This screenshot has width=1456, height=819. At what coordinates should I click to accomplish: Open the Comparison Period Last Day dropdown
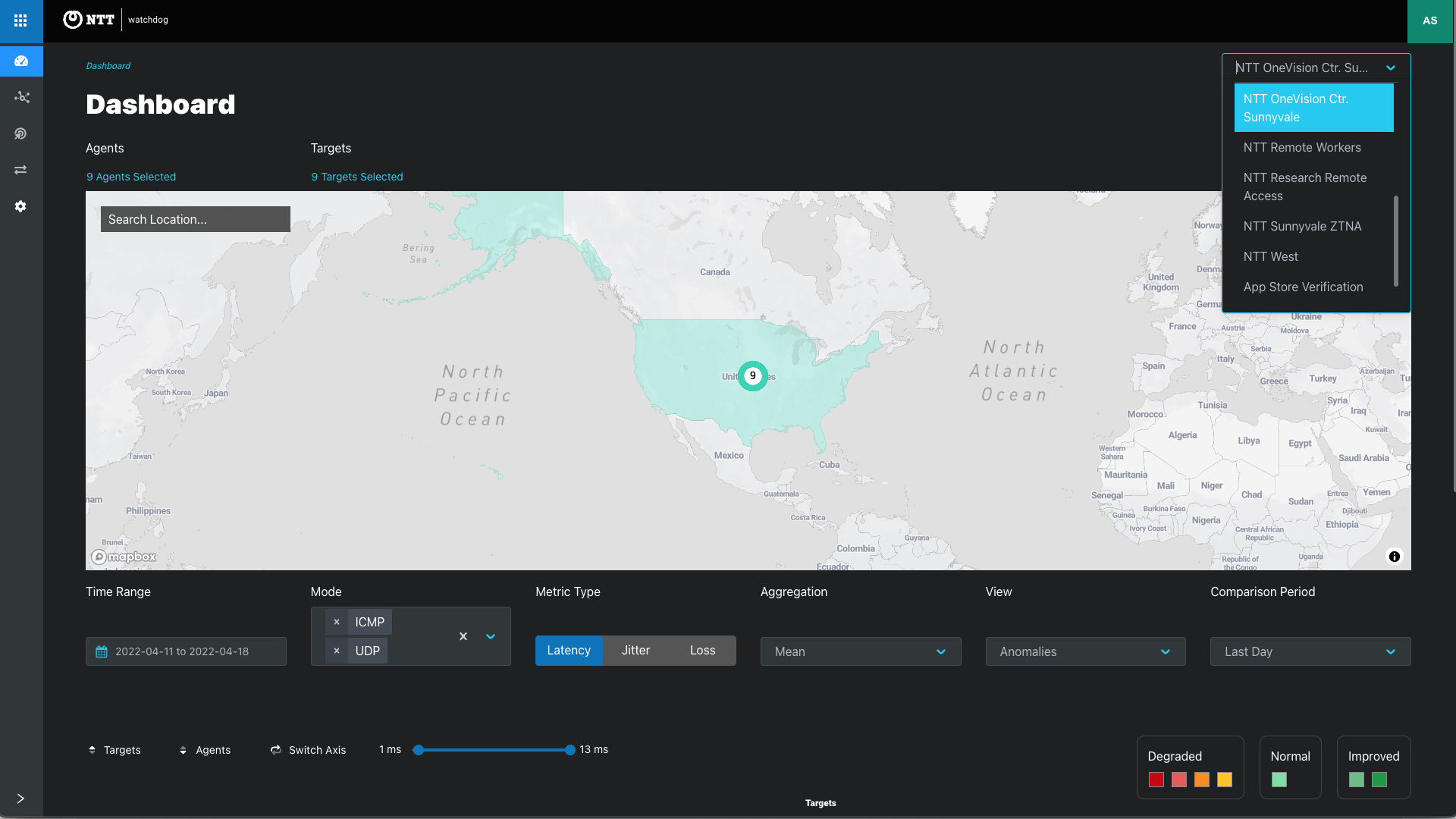pos(1310,651)
